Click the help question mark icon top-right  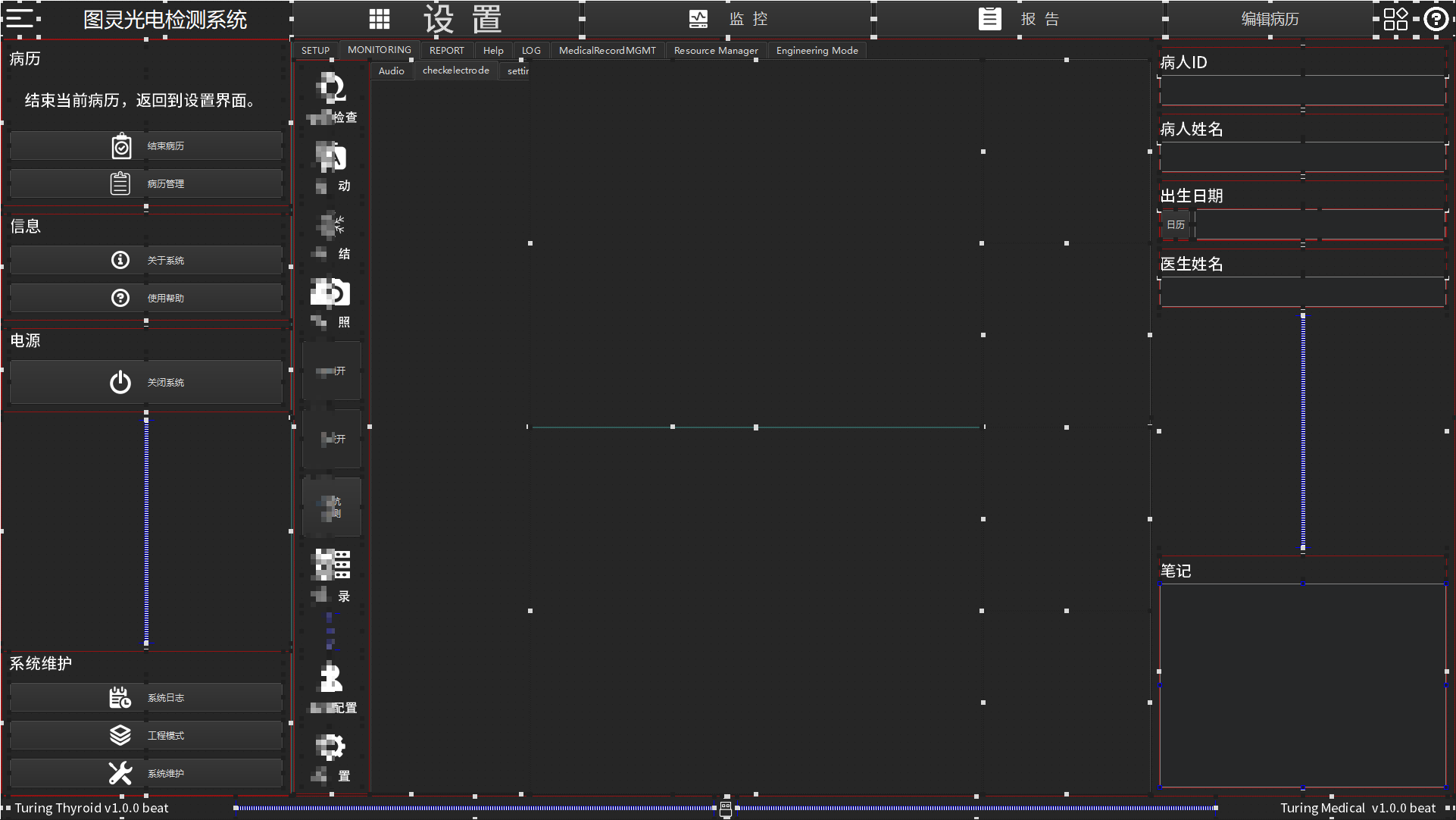tap(1436, 19)
